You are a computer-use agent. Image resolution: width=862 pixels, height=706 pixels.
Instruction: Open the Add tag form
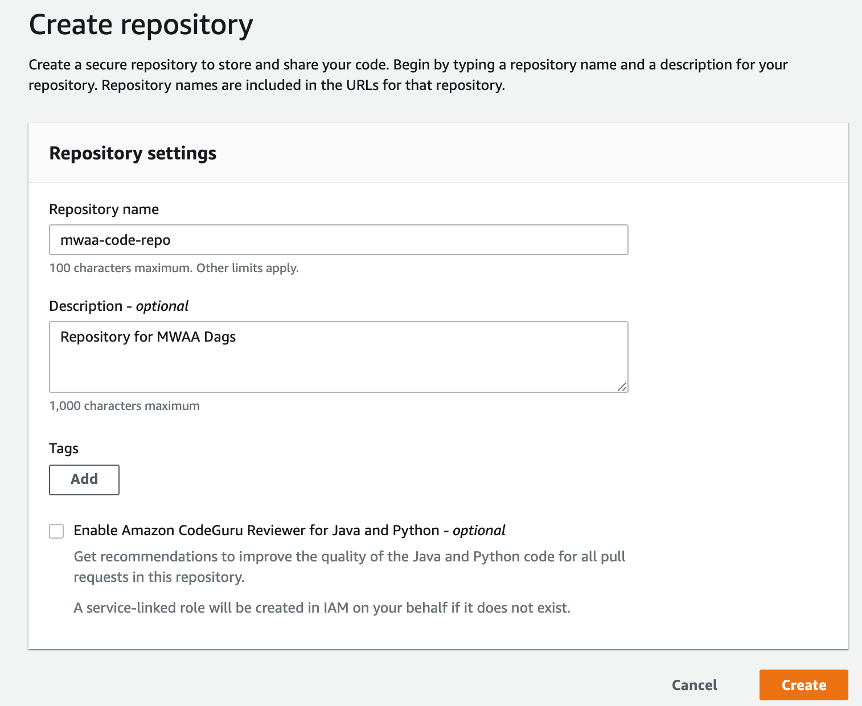tap(84, 480)
